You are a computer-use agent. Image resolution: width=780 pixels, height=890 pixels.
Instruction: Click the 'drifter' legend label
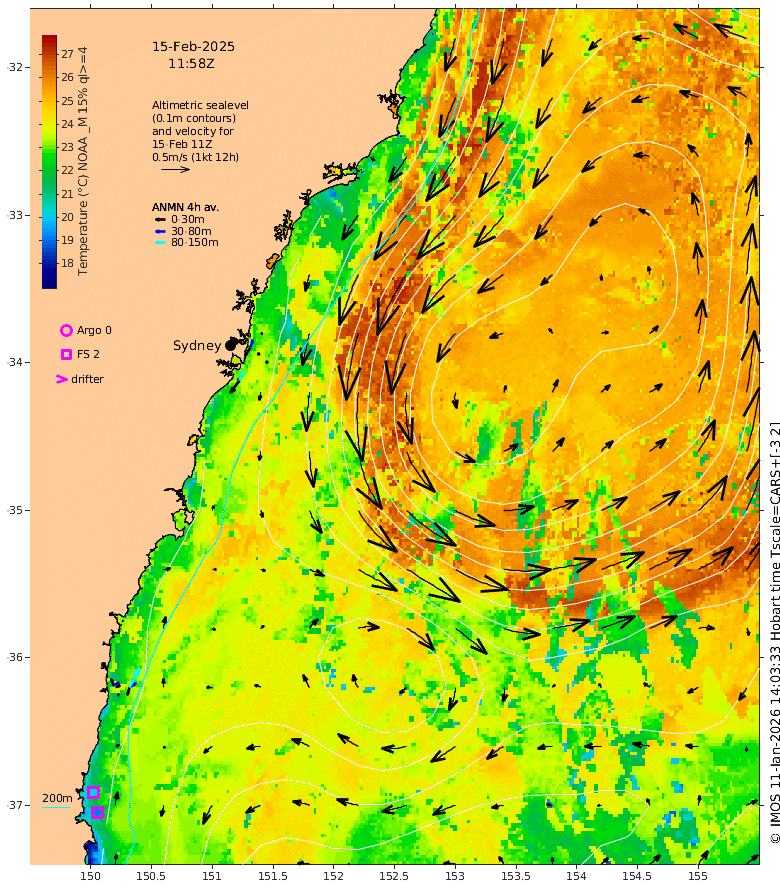pyautogui.click(x=87, y=379)
